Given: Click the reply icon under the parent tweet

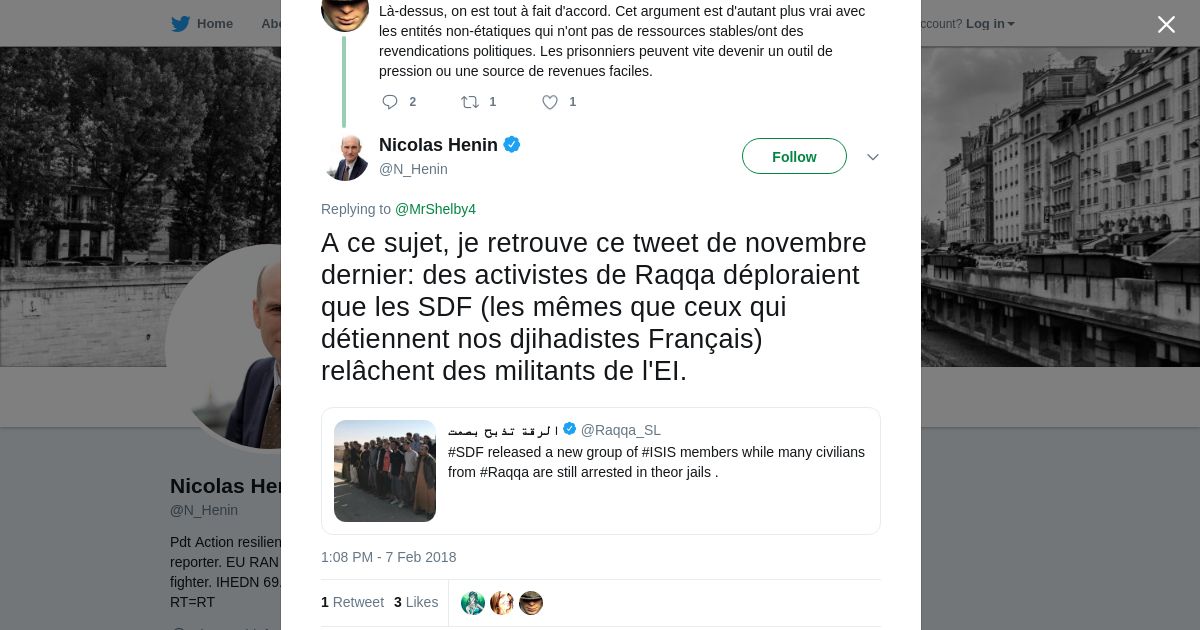Looking at the screenshot, I should tap(390, 102).
